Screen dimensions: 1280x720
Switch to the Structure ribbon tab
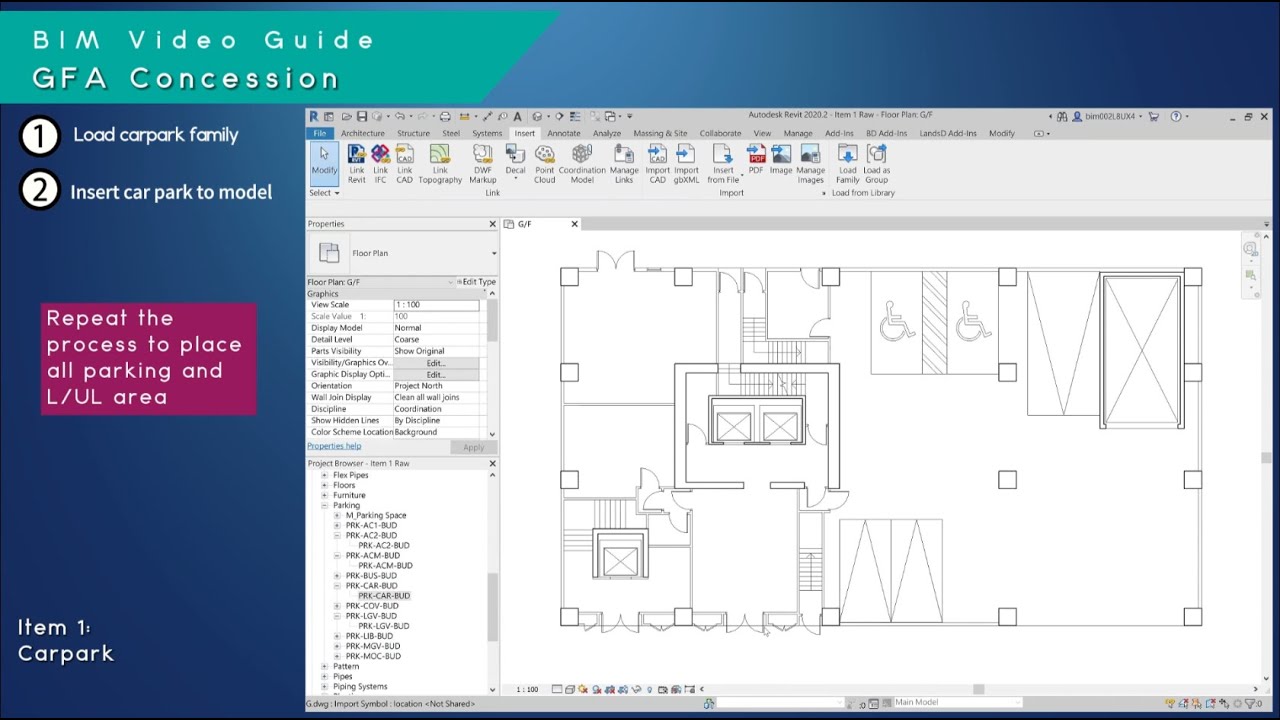click(x=413, y=133)
